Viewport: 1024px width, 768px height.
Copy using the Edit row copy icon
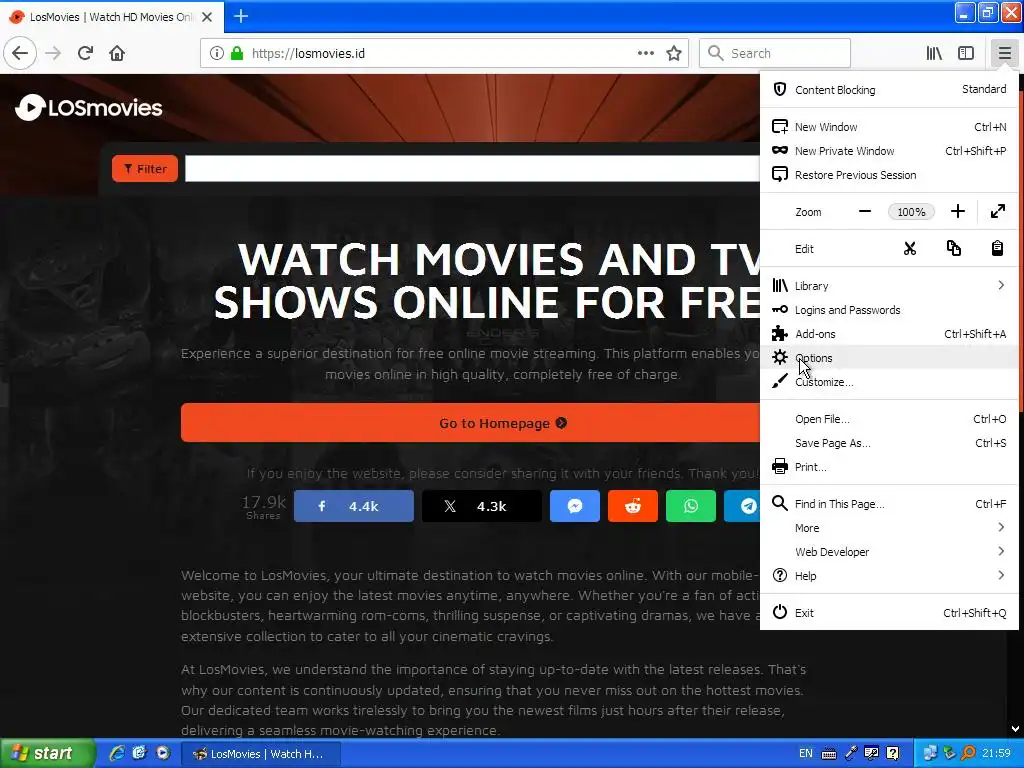point(953,248)
